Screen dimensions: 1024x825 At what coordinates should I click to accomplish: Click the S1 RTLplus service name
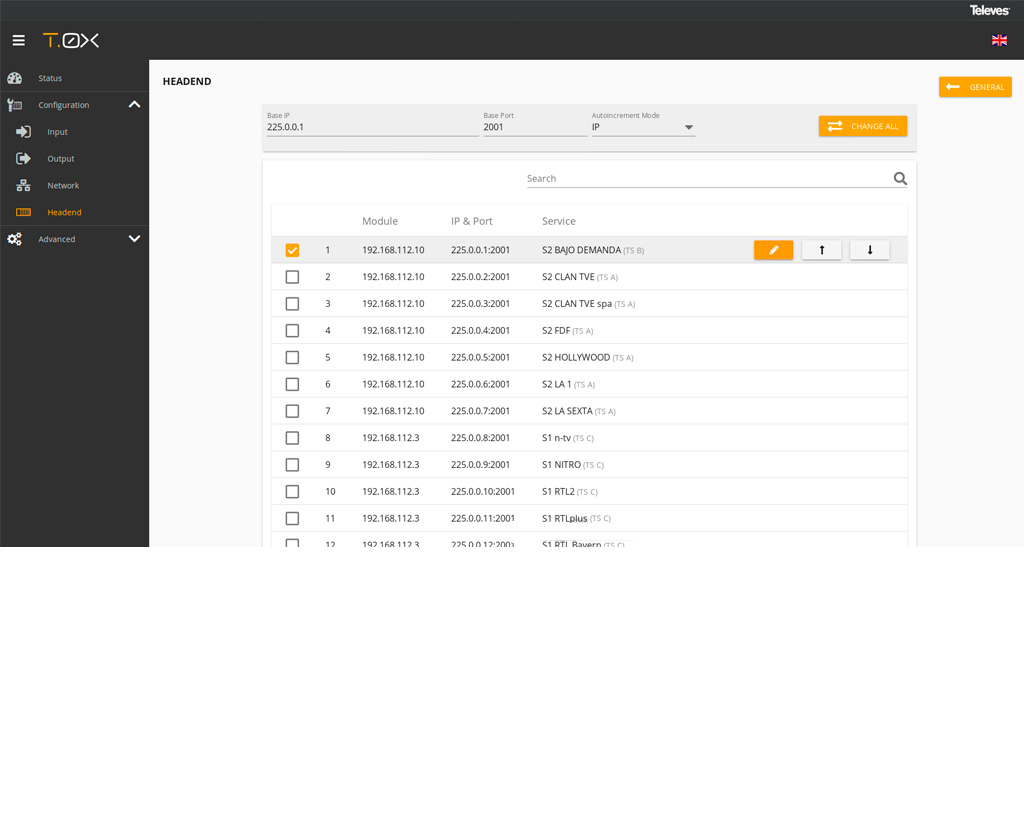[564, 518]
